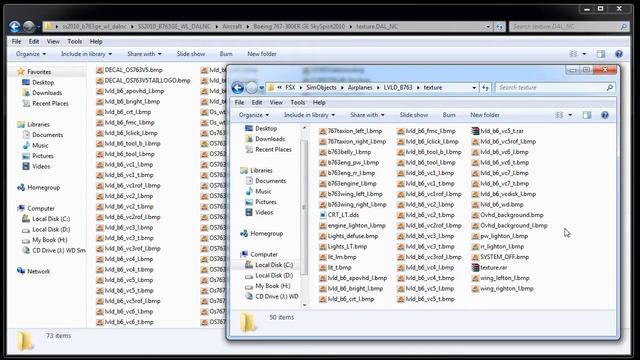Open Homegroup in front window sidebar
The height and width of the screenshot is (360, 640).
[261, 233]
